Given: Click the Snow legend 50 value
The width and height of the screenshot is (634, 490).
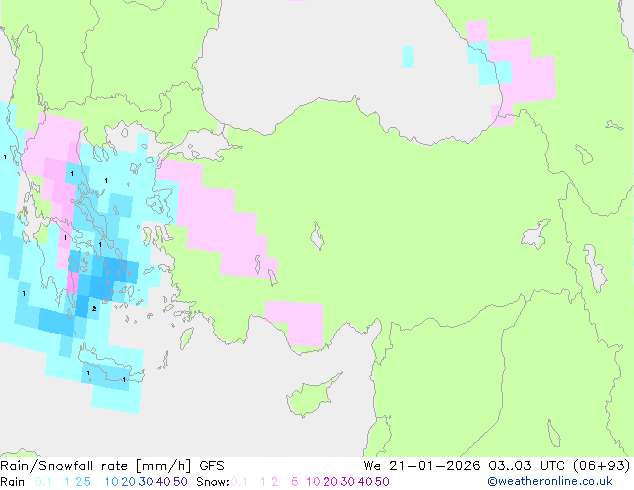Looking at the screenshot, I should coord(383,482).
